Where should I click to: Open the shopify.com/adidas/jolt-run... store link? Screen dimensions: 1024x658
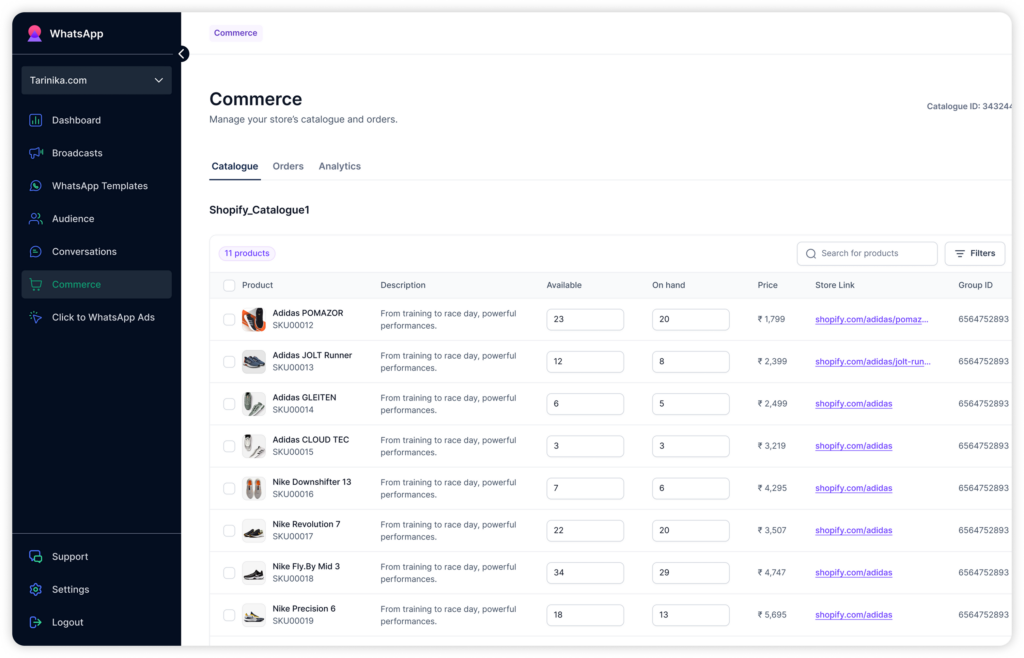(x=872, y=362)
